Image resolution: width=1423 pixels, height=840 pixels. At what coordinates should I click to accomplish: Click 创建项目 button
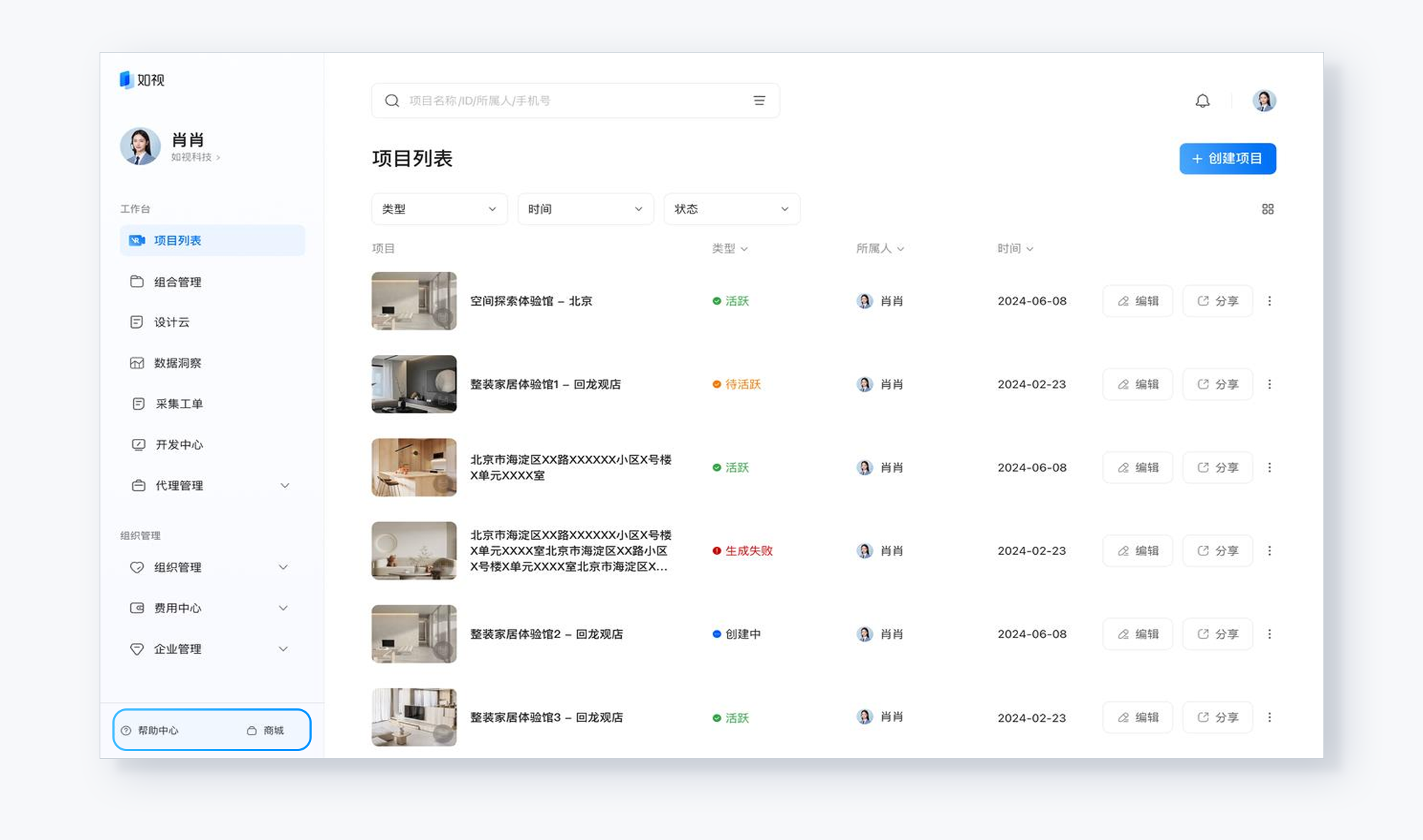1227,159
